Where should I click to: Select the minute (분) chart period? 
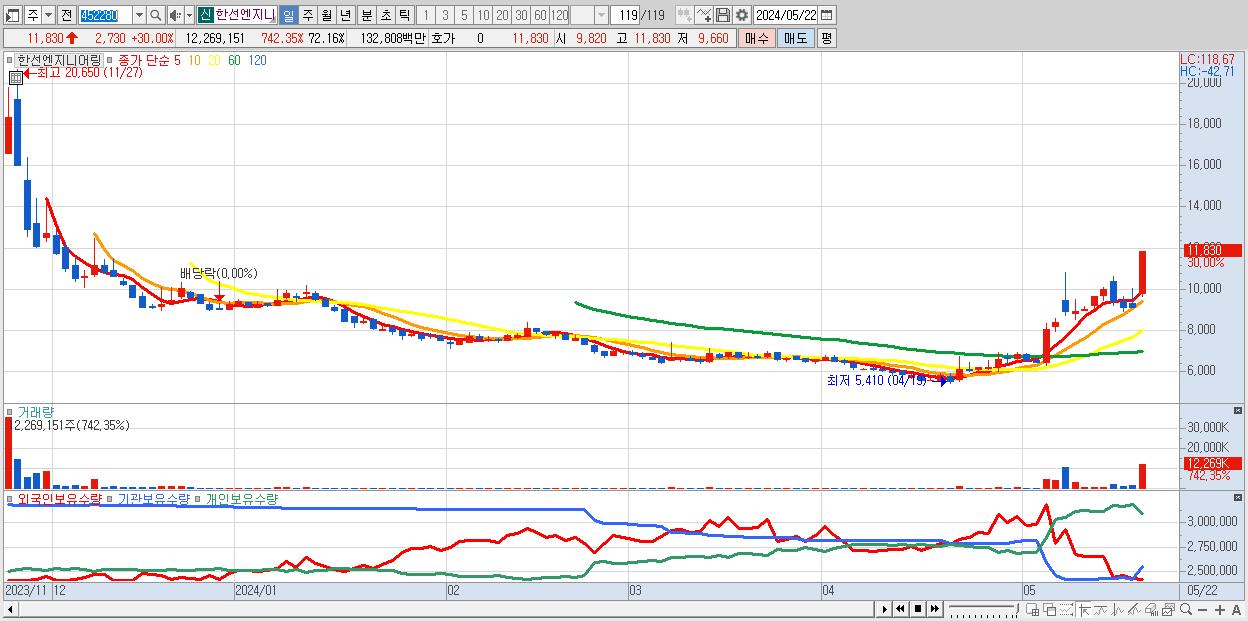[366, 15]
